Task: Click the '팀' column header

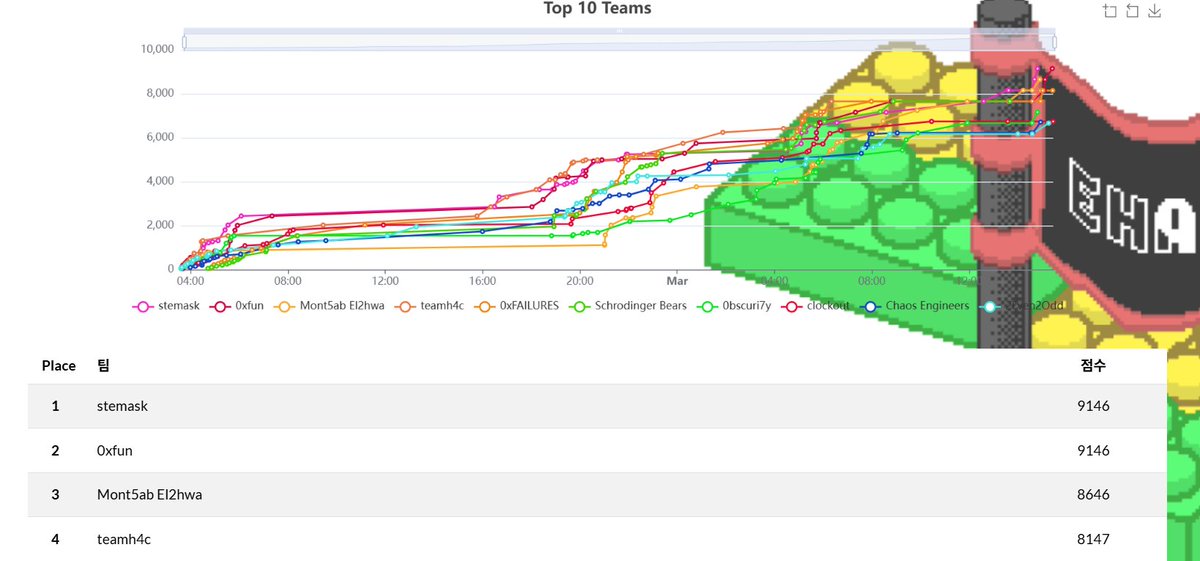Action: pos(103,366)
